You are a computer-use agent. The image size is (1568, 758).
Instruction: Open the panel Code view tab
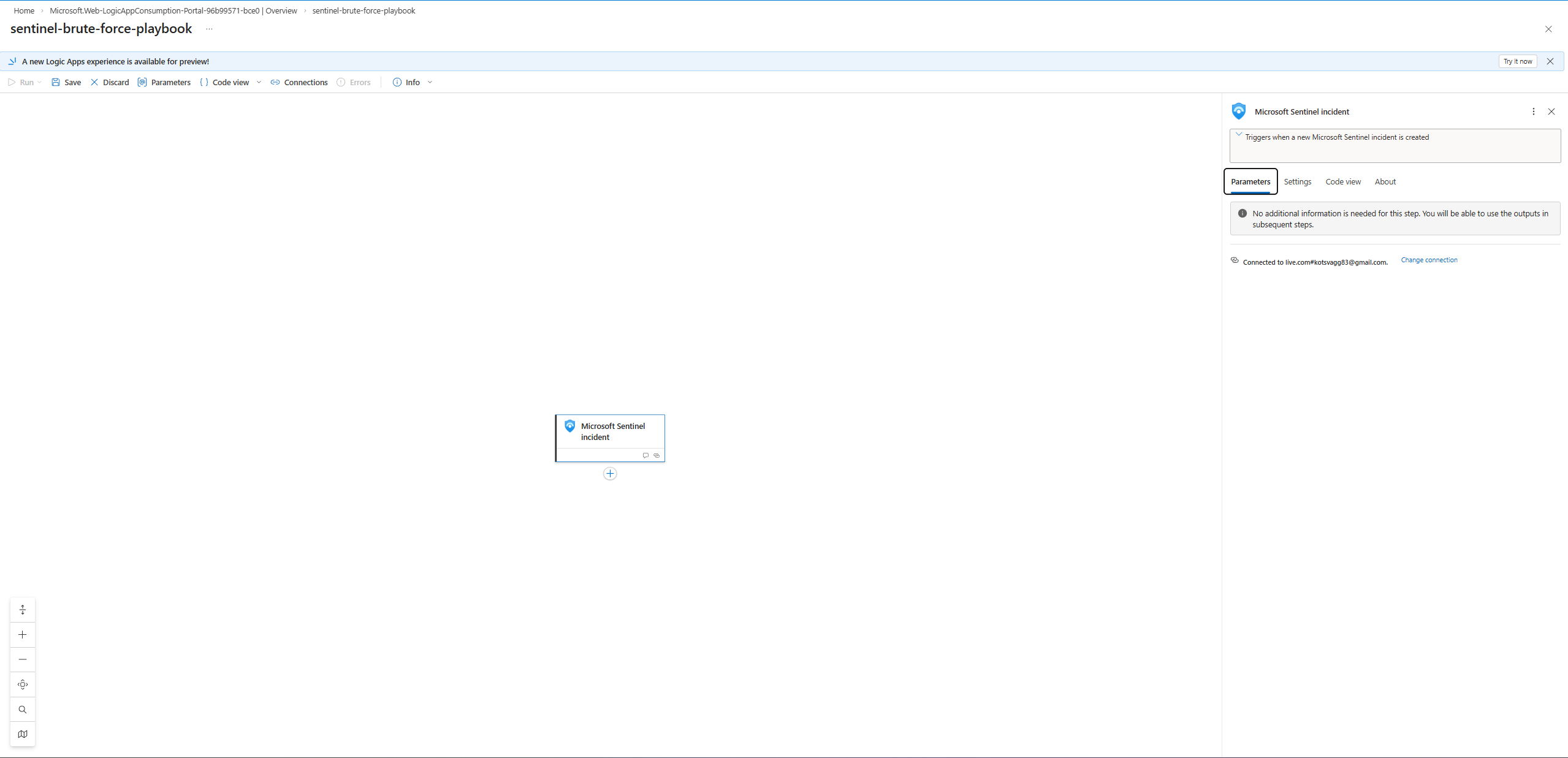1342,182
